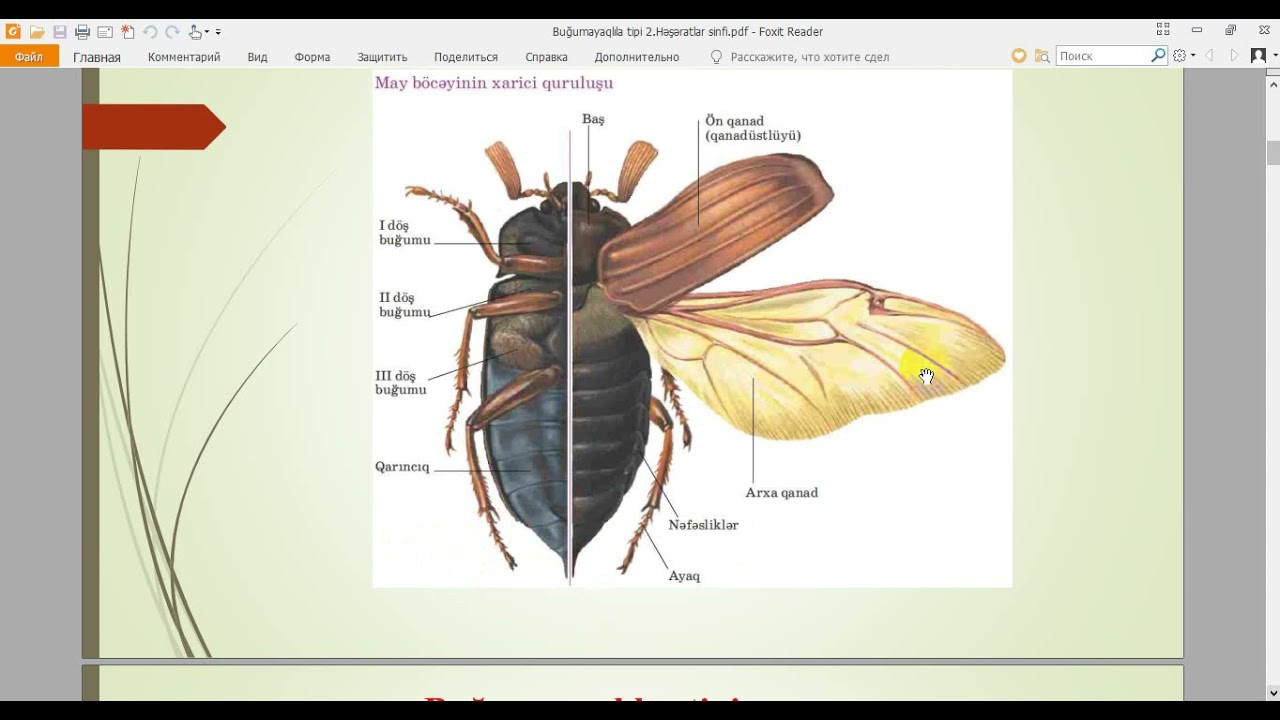
Task: Toggle full screen ribbon mode icon
Action: coord(1163,31)
